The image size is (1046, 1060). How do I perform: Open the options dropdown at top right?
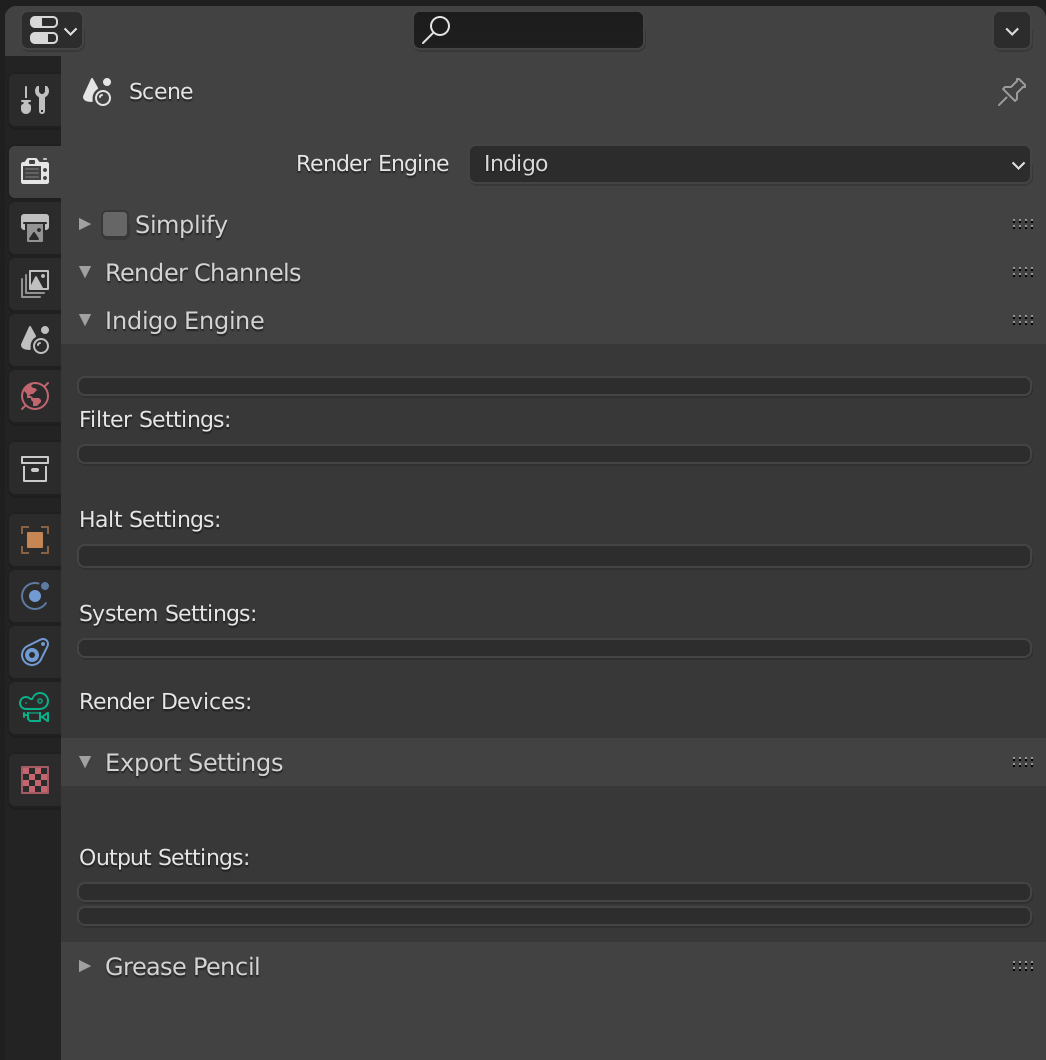tap(1011, 31)
